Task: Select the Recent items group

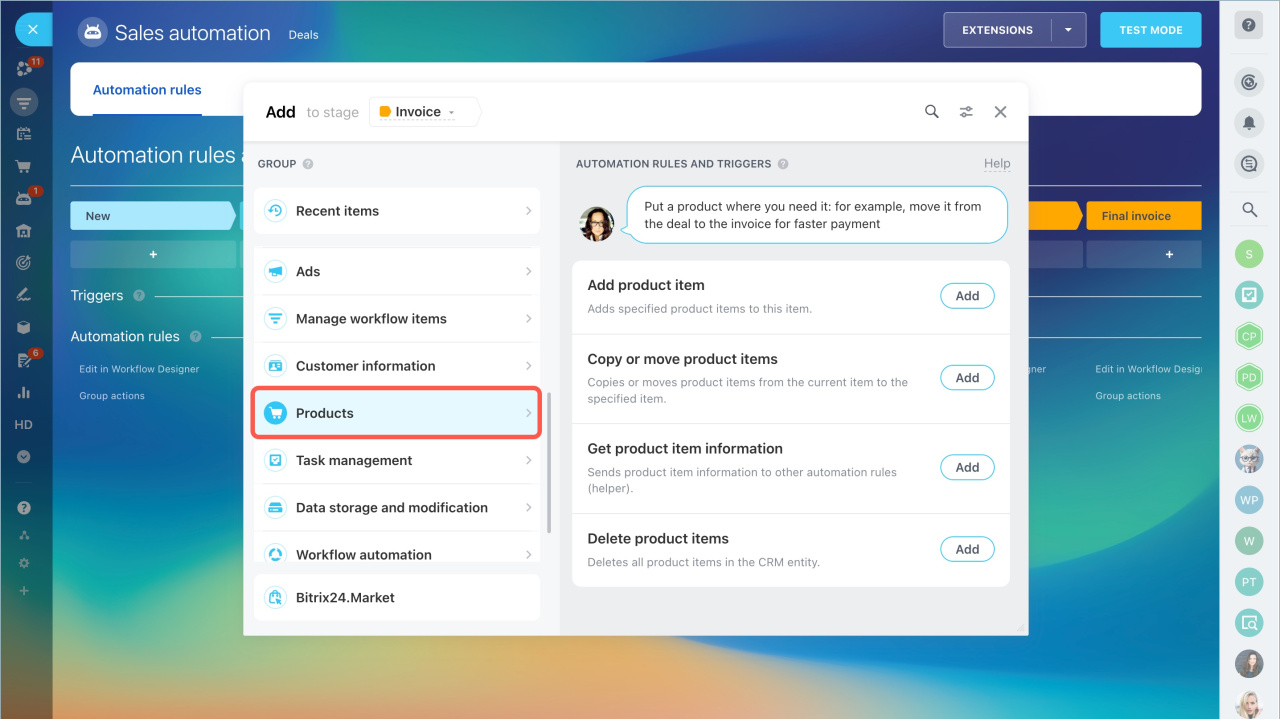Action: point(397,211)
